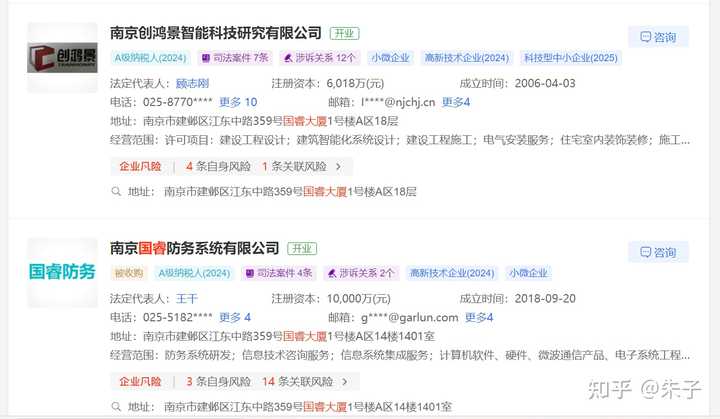
Task: Click search icon beside 1401室 address match
Action: click(x=116, y=406)
